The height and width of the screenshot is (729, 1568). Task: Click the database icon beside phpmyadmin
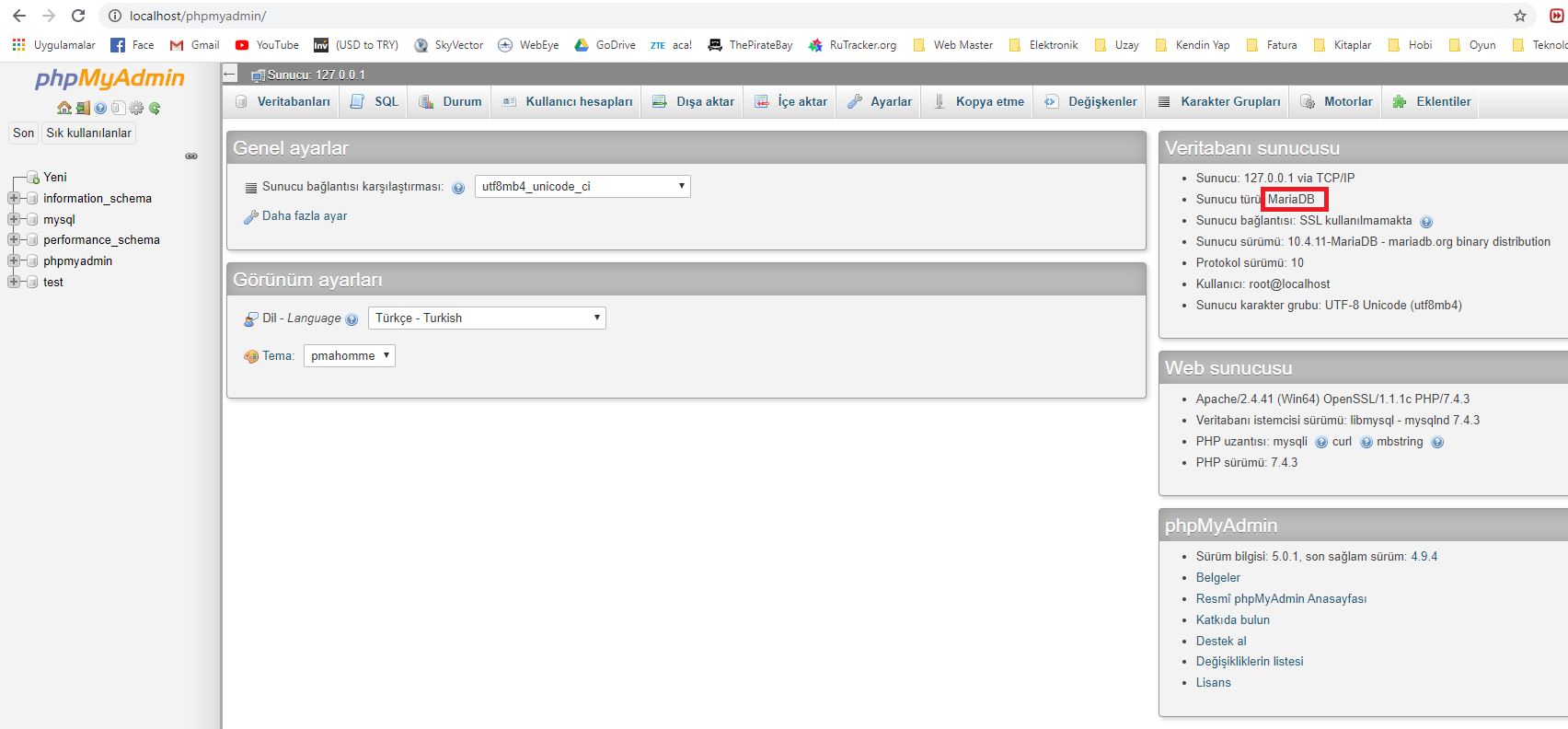tap(33, 260)
